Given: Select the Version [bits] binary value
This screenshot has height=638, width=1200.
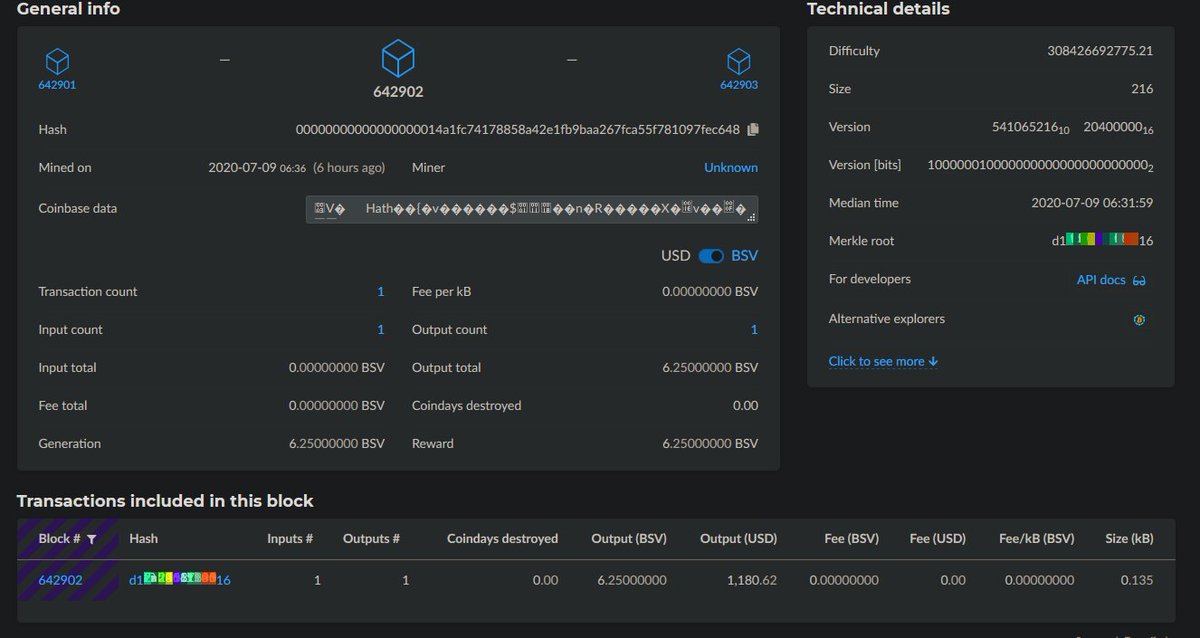Looking at the screenshot, I should pos(1041,165).
